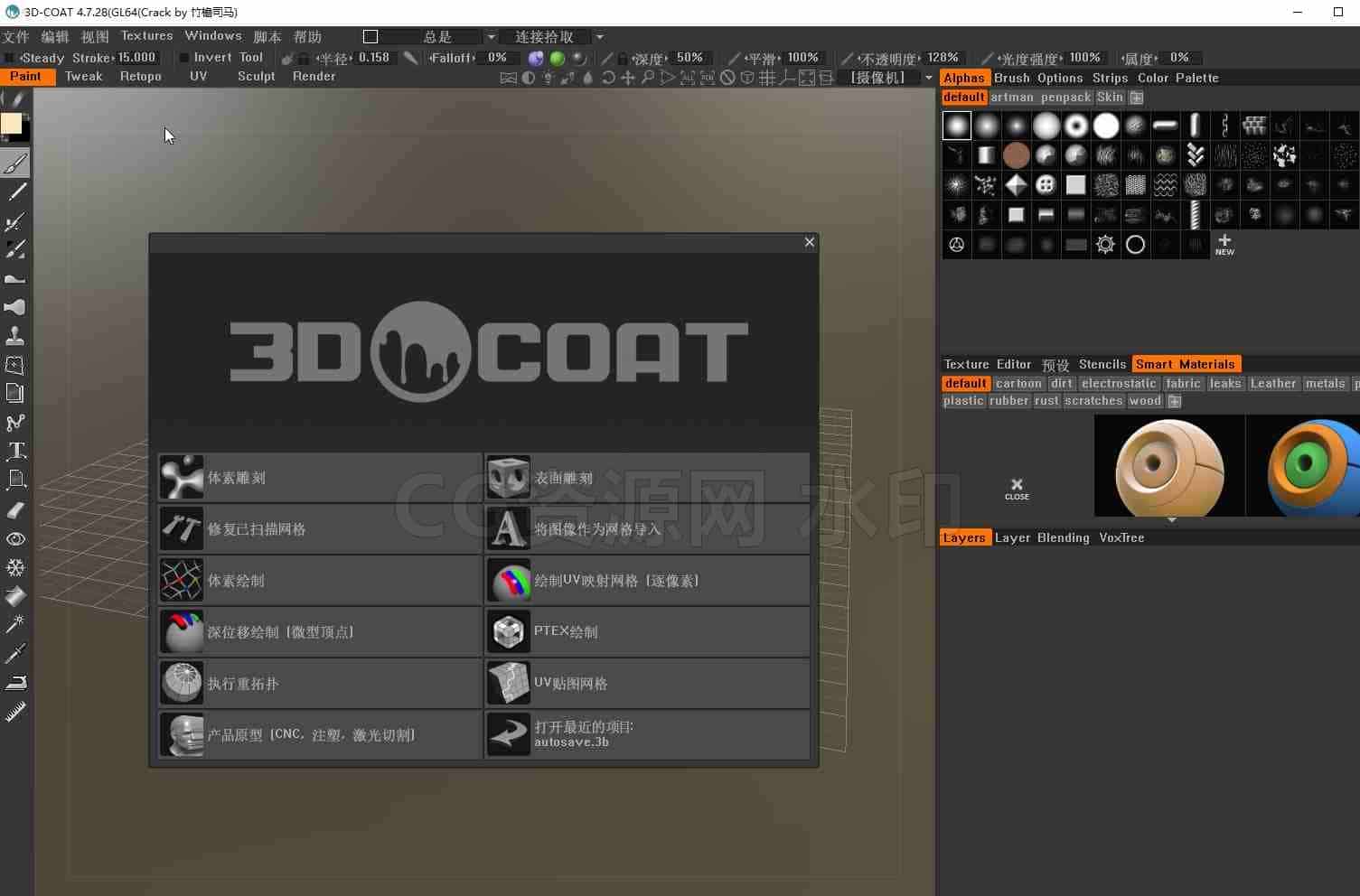Screen dimensions: 1360x896
Task: Activate the Magic Wand tool
Action: 15,624
